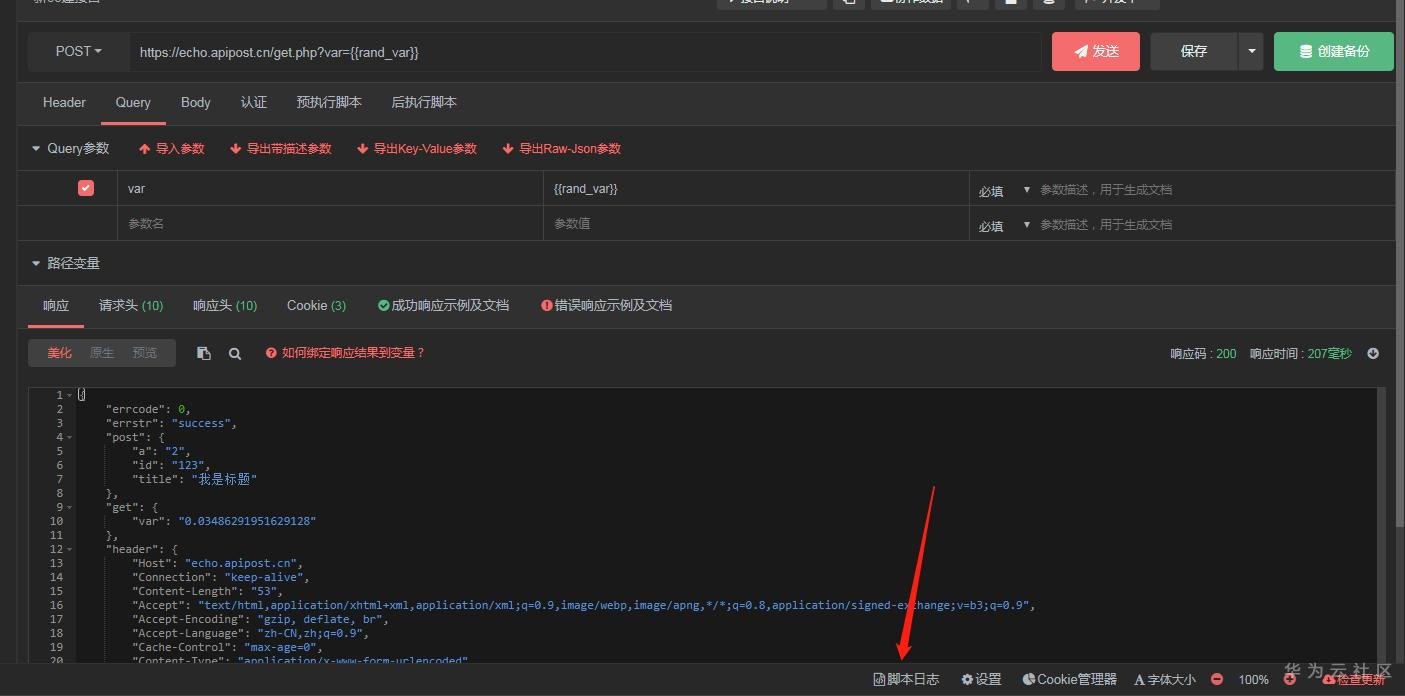Image resolution: width=1405 pixels, height=696 pixels.
Task: Fold line 1 in the JSON response
Action: point(69,395)
